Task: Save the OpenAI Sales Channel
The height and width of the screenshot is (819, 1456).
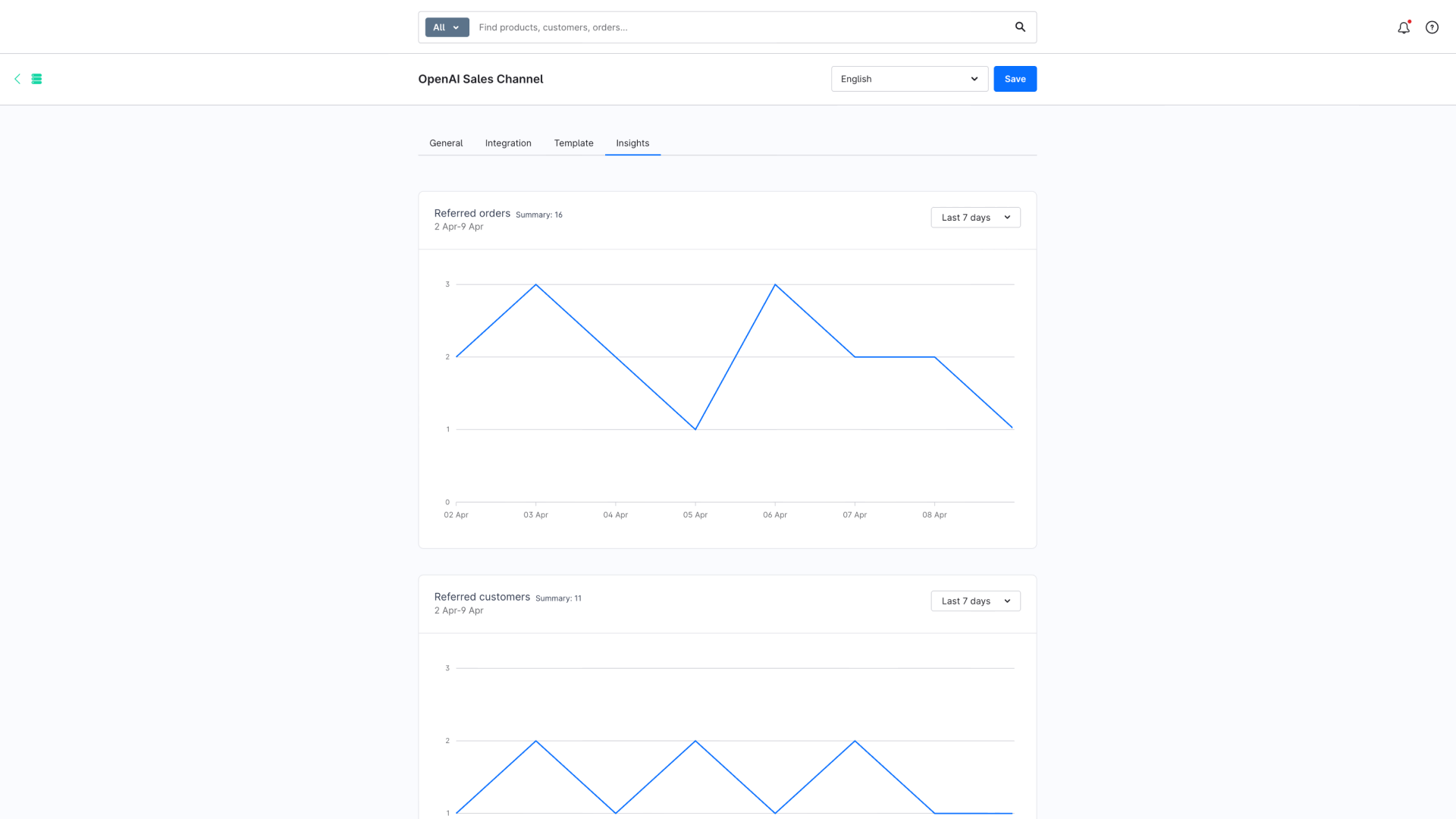Action: tap(1015, 79)
